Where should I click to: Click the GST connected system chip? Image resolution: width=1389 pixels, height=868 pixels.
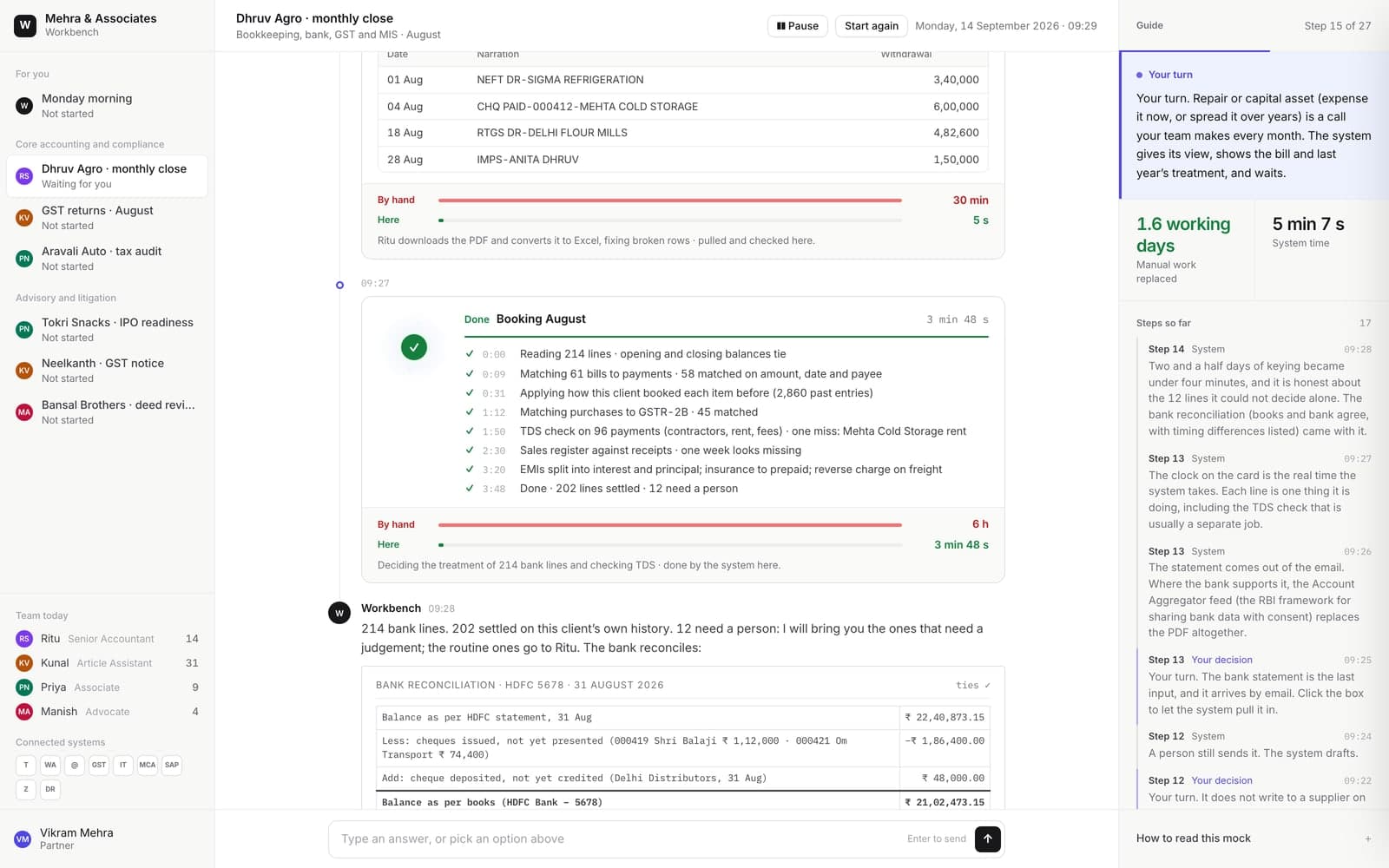click(99, 765)
